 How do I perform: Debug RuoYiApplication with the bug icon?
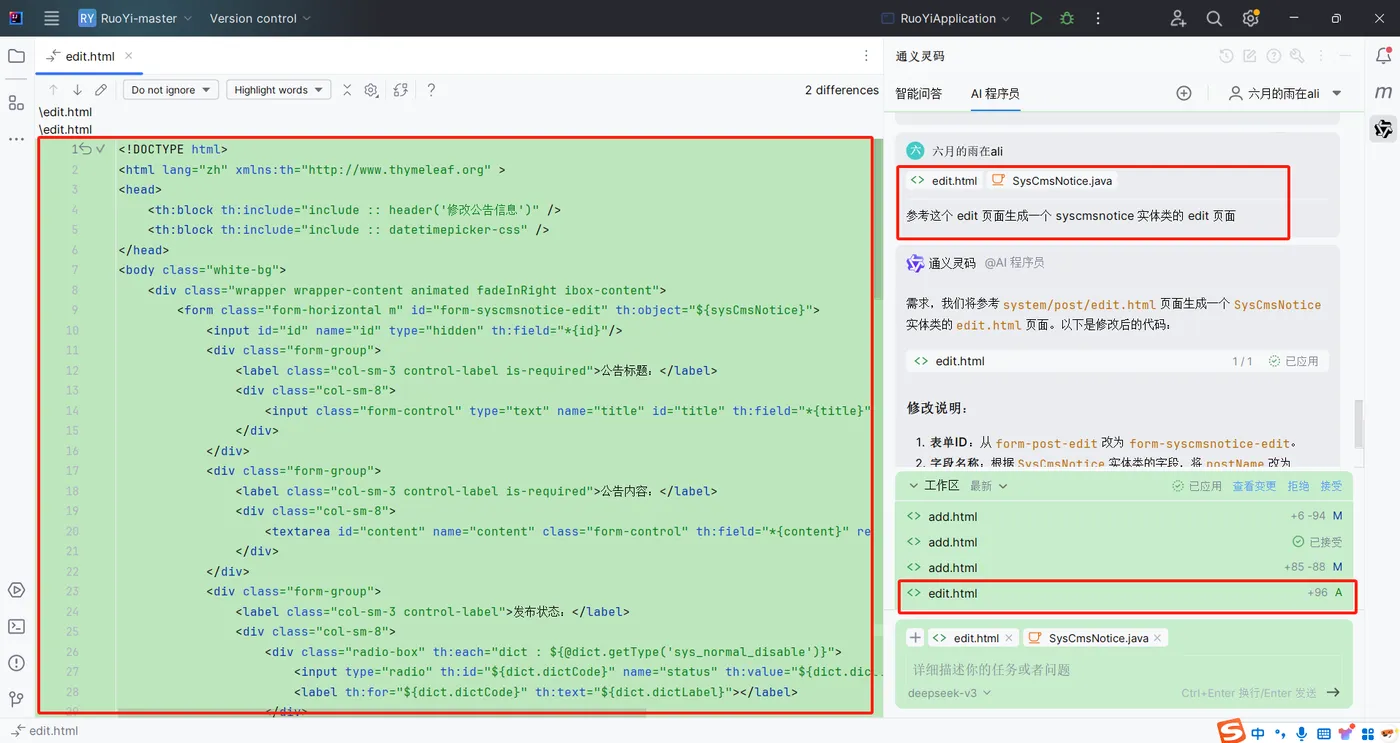pos(1067,18)
